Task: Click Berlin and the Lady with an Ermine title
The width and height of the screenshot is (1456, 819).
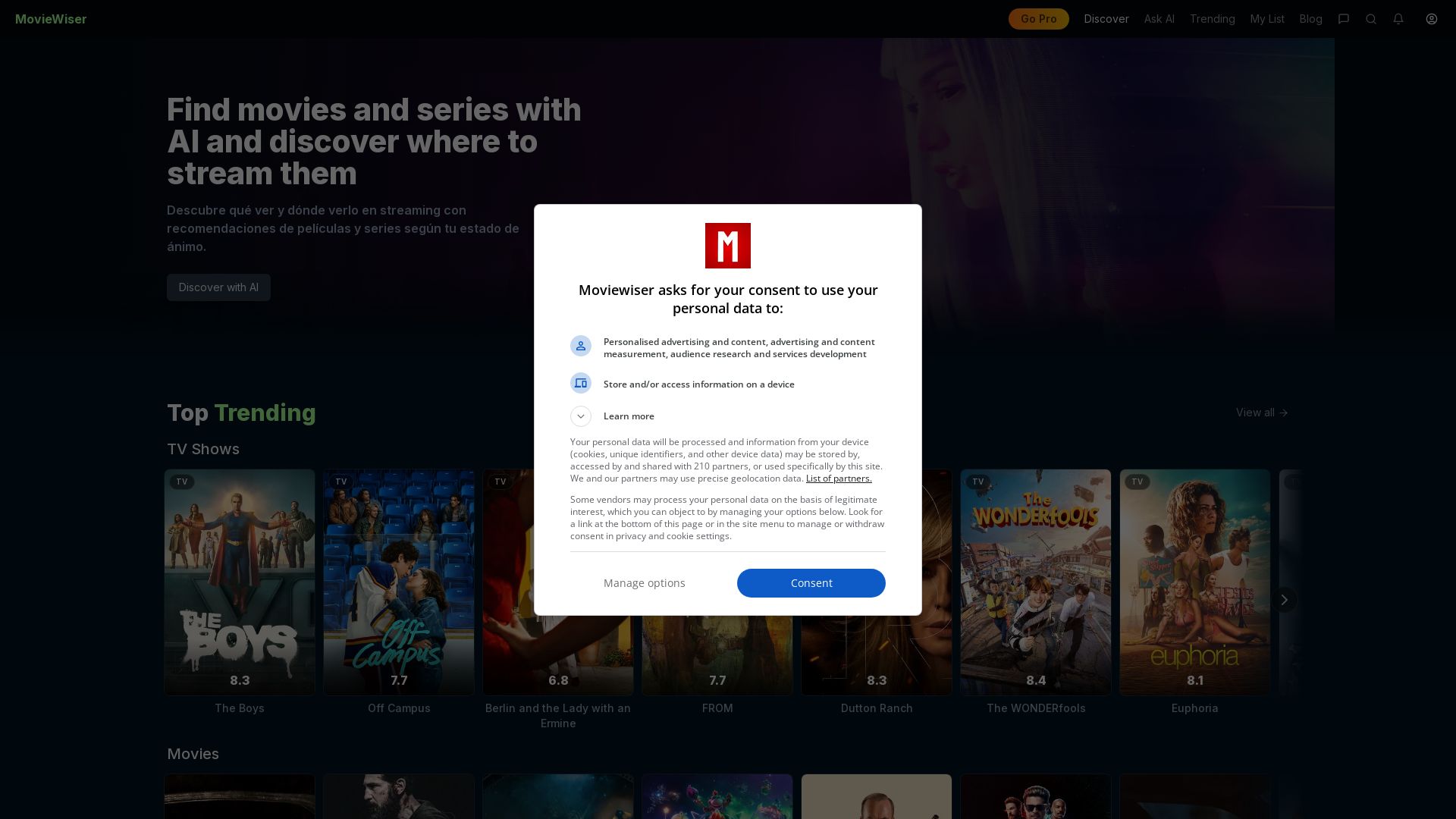Action: (x=558, y=716)
